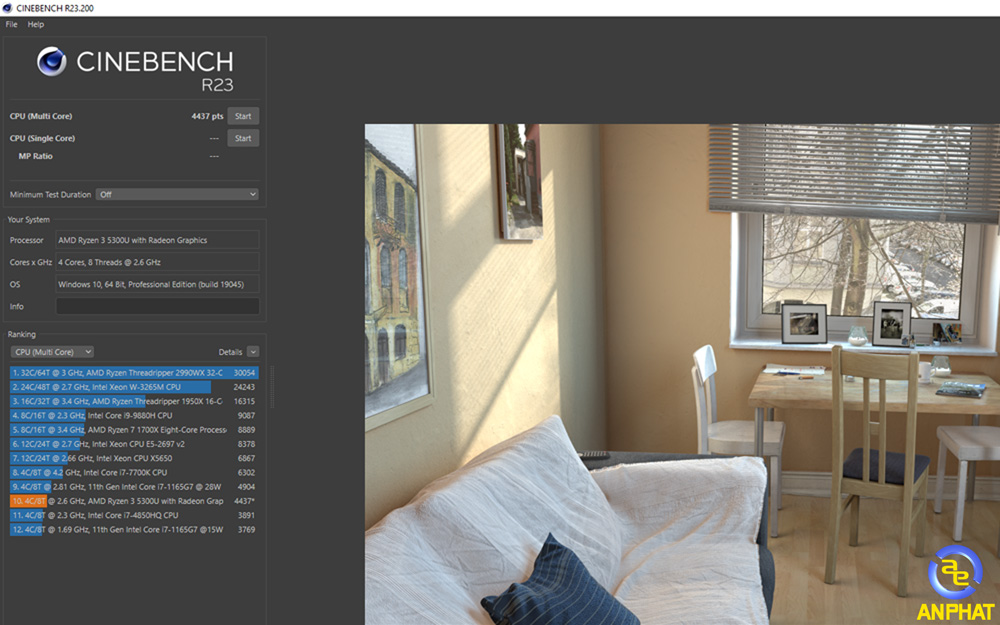Start the CPU Multi Core test

[x=243, y=116]
